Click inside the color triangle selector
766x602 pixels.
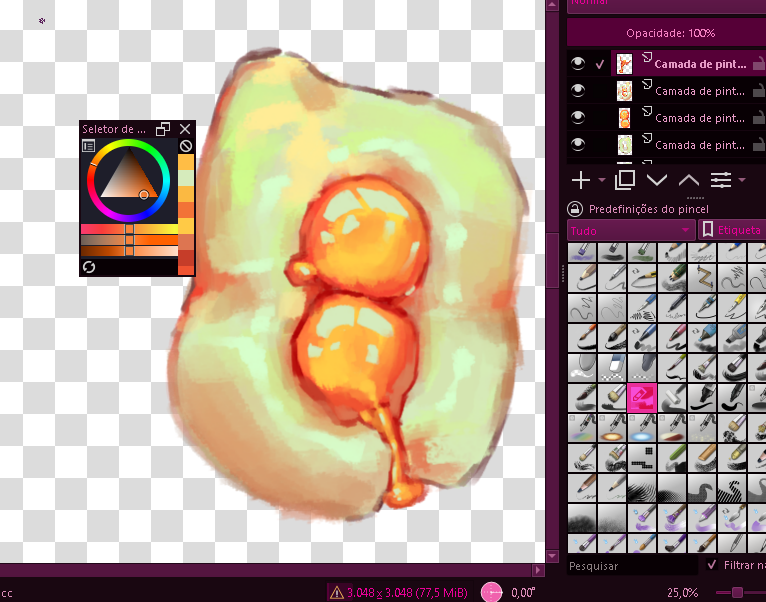point(128,179)
